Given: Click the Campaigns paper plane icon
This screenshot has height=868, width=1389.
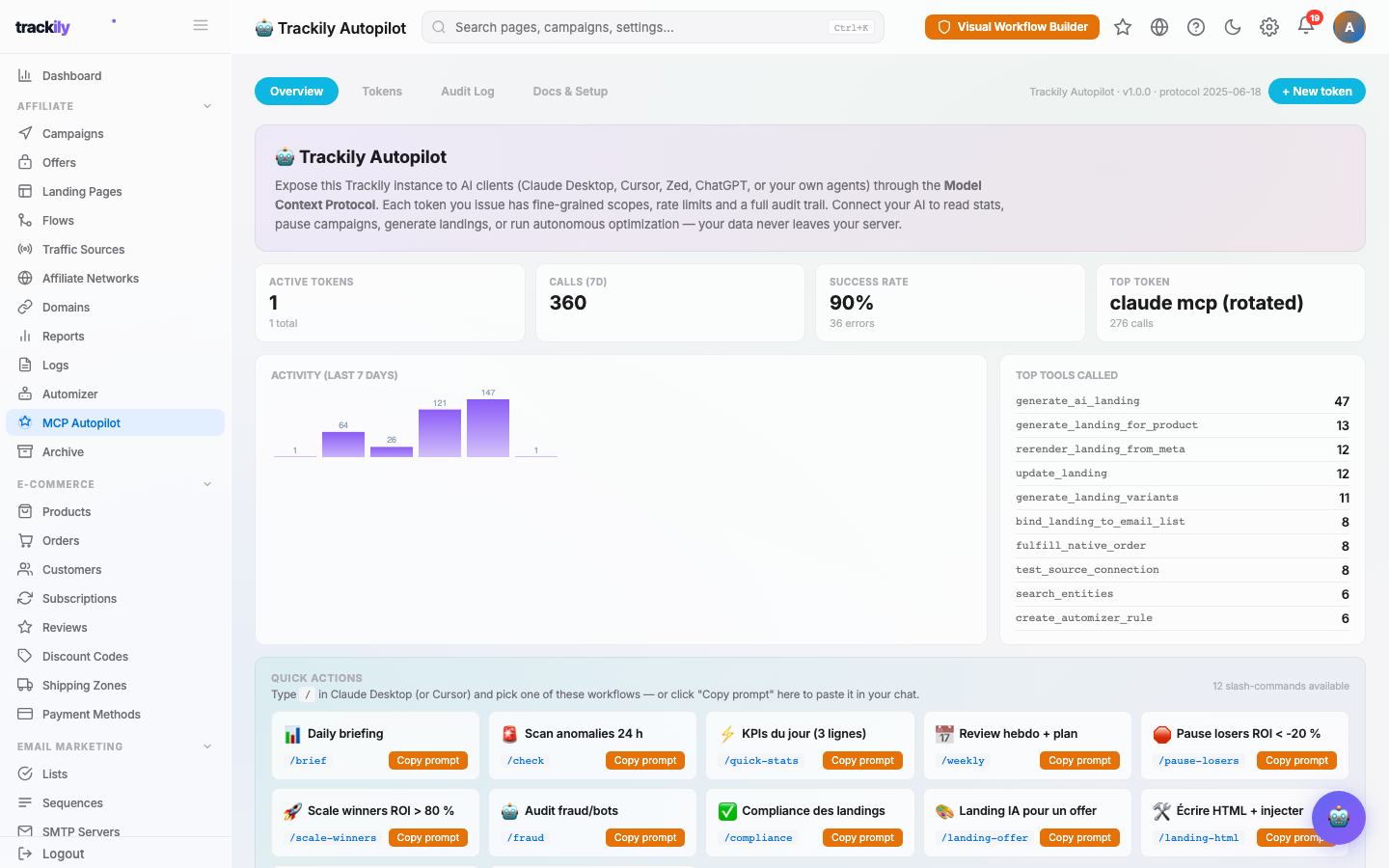Looking at the screenshot, I should 25,133.
